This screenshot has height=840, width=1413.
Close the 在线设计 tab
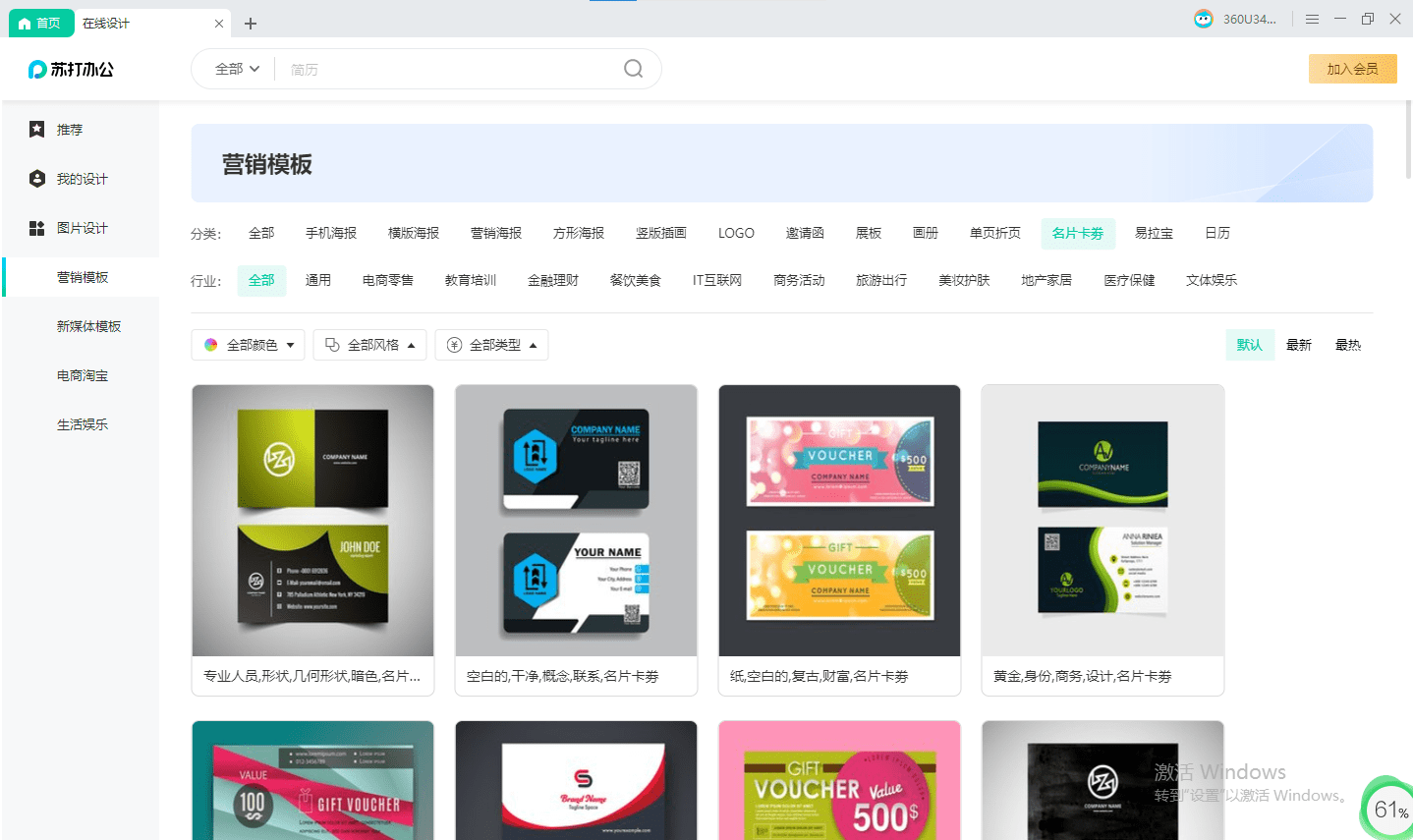[x=219, y=24]
